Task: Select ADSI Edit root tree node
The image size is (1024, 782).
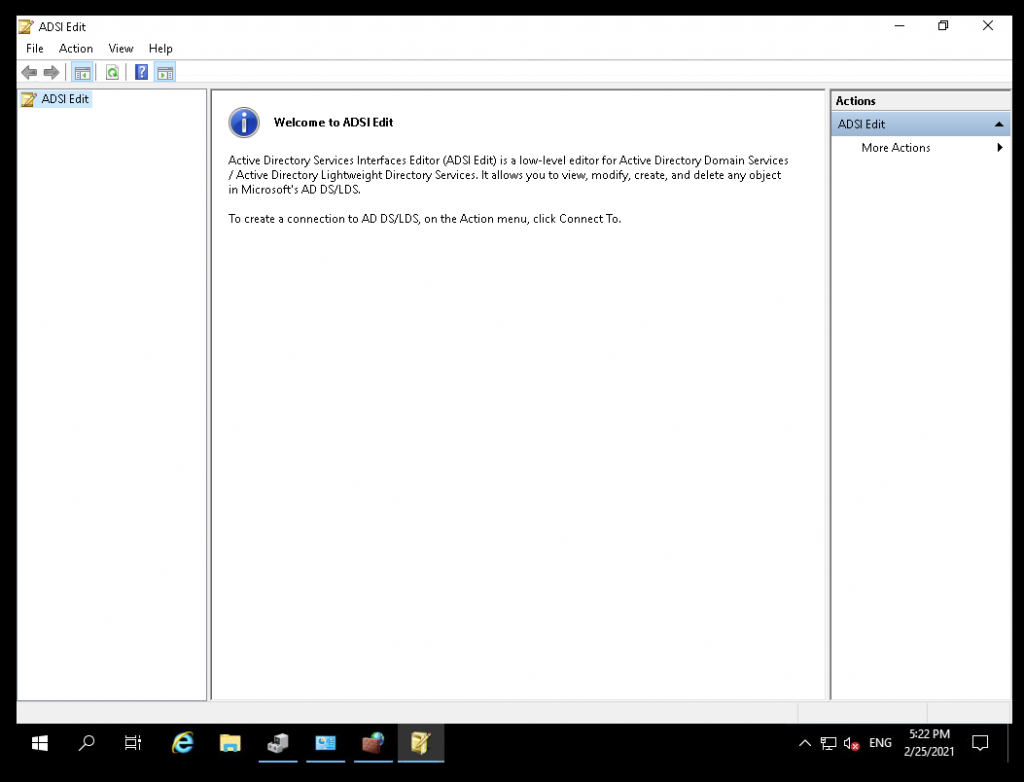Action: pyautogui.click(x=65, y=99)
